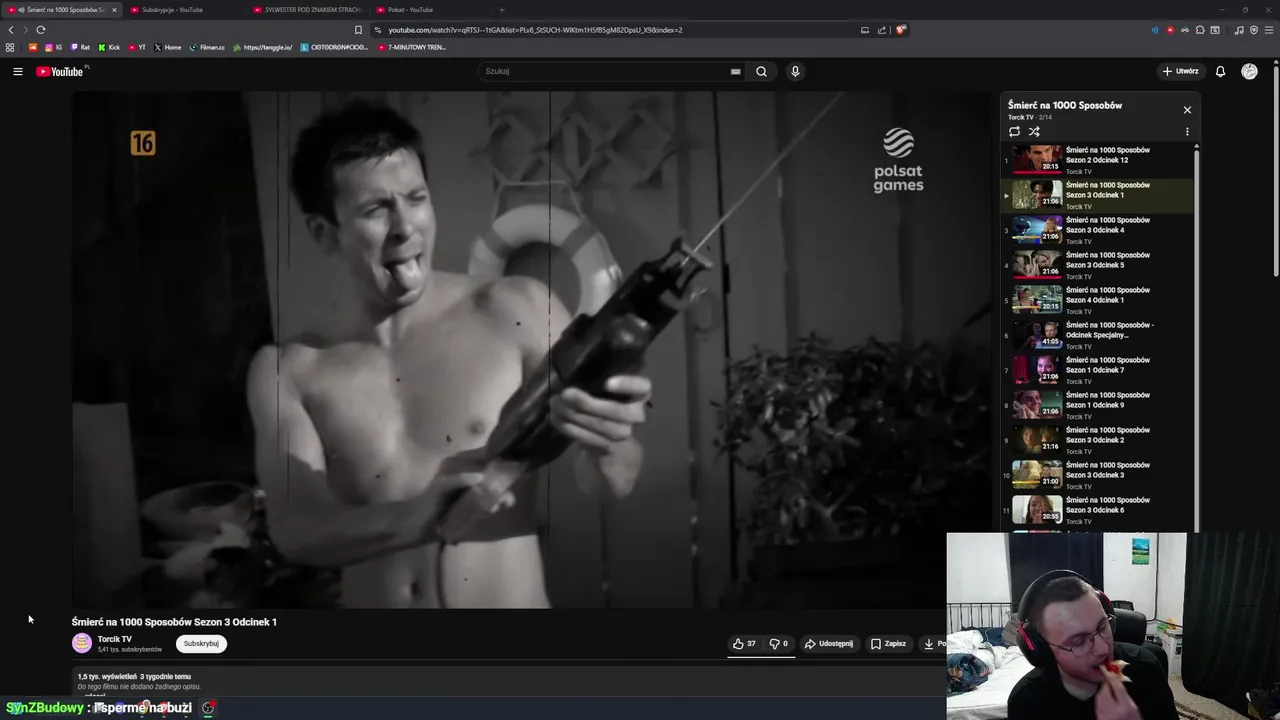Switch to Subskrypcje - YouTube tab
Viewport: 1280px width, 720px height.
pyautogui.click(x=180, y=10)
